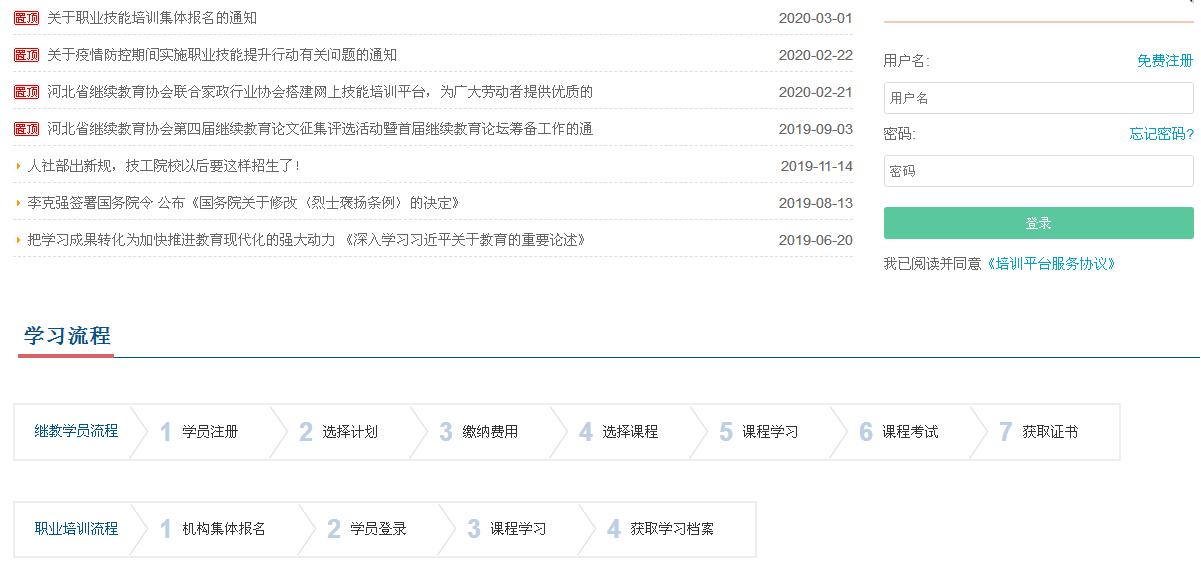
Task: Open the notice 关于职业技能培训集体报名的通知
Action: tap(152, 18)
